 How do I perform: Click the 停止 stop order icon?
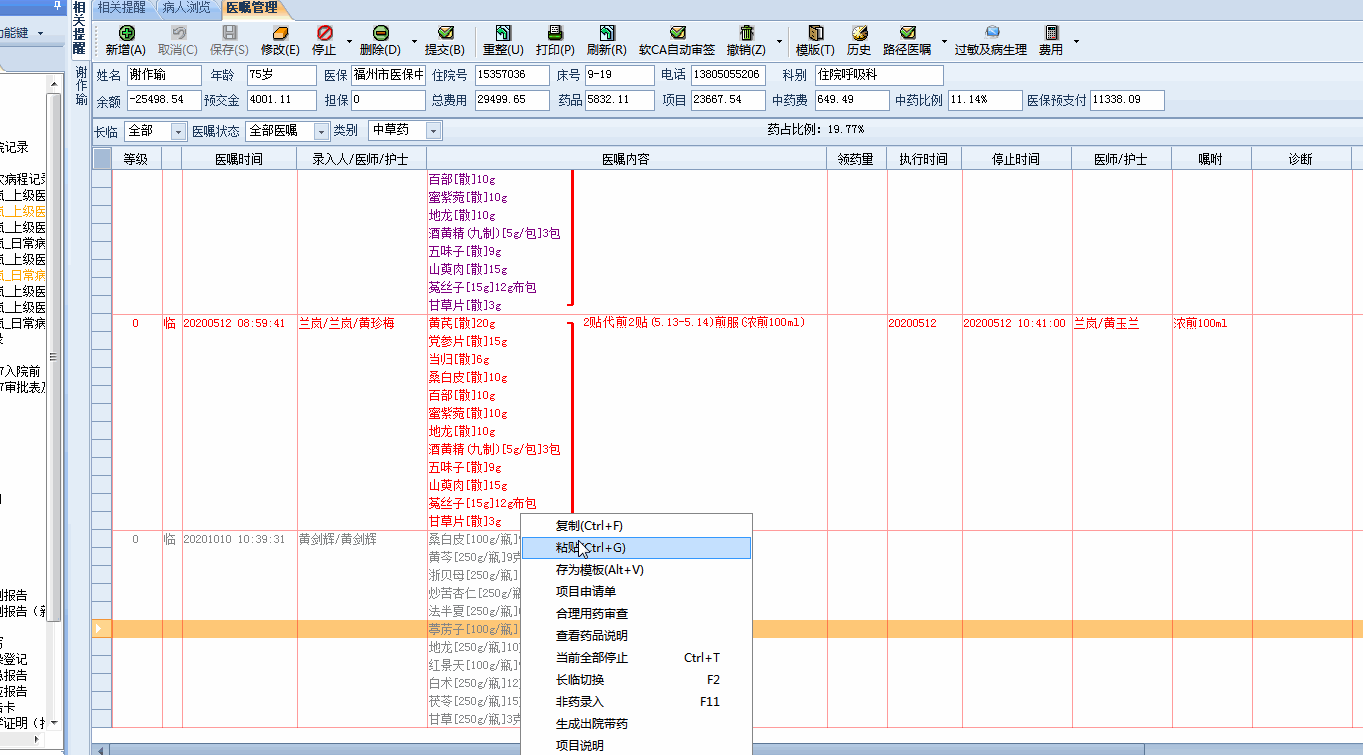(x=325, y=34)
